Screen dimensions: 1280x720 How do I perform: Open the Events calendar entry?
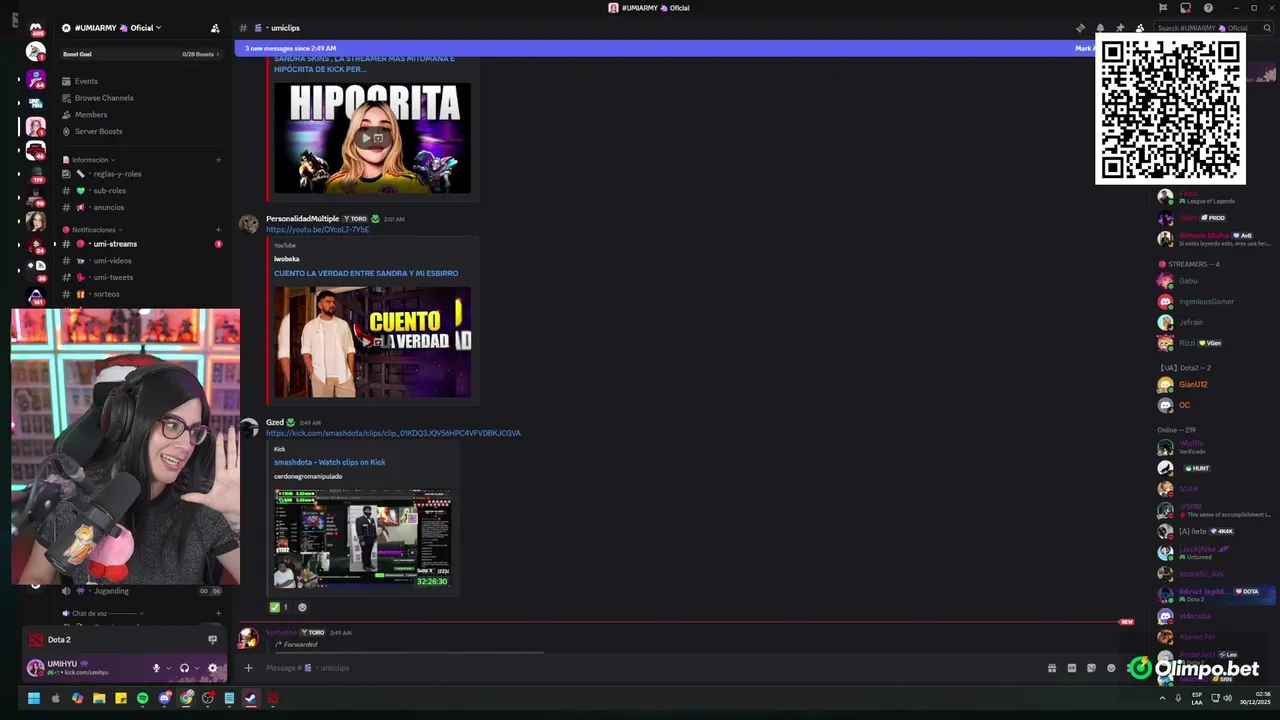pyautogui.click(x=142, y=81)
